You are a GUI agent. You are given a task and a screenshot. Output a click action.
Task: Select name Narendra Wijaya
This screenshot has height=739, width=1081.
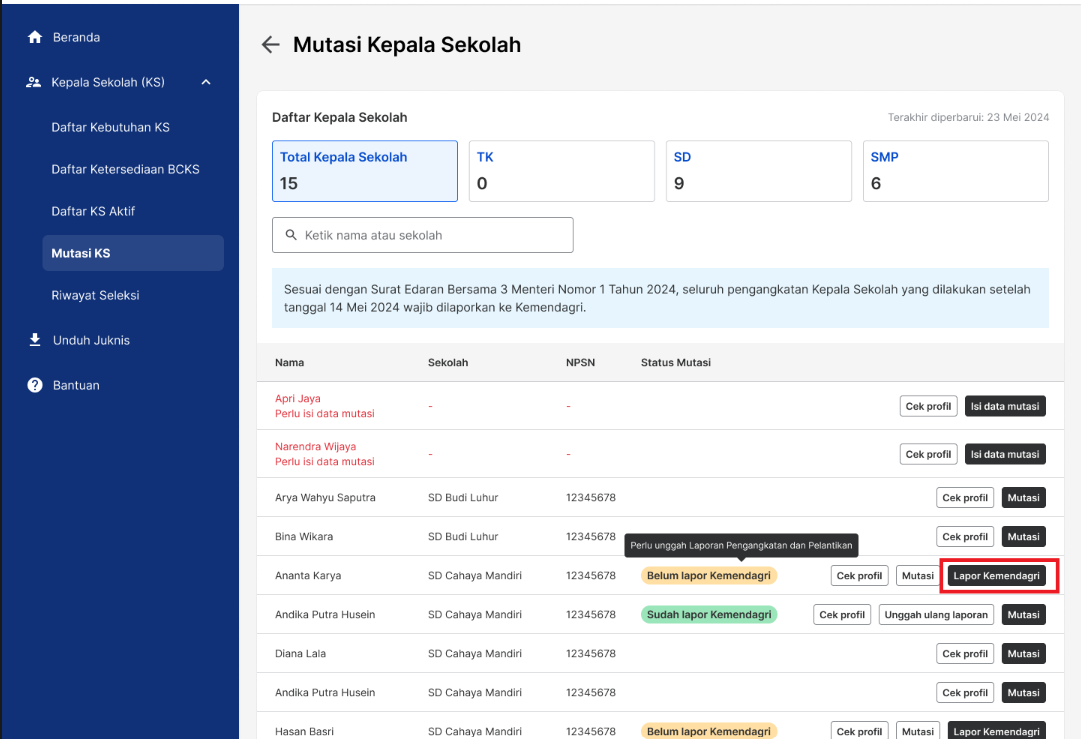click(316, 447)
